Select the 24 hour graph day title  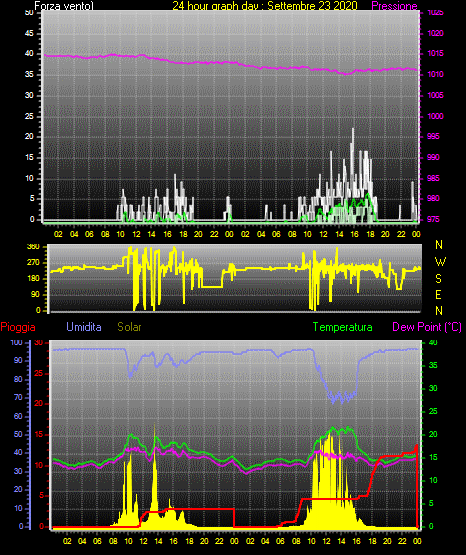(x=265, y=6)
